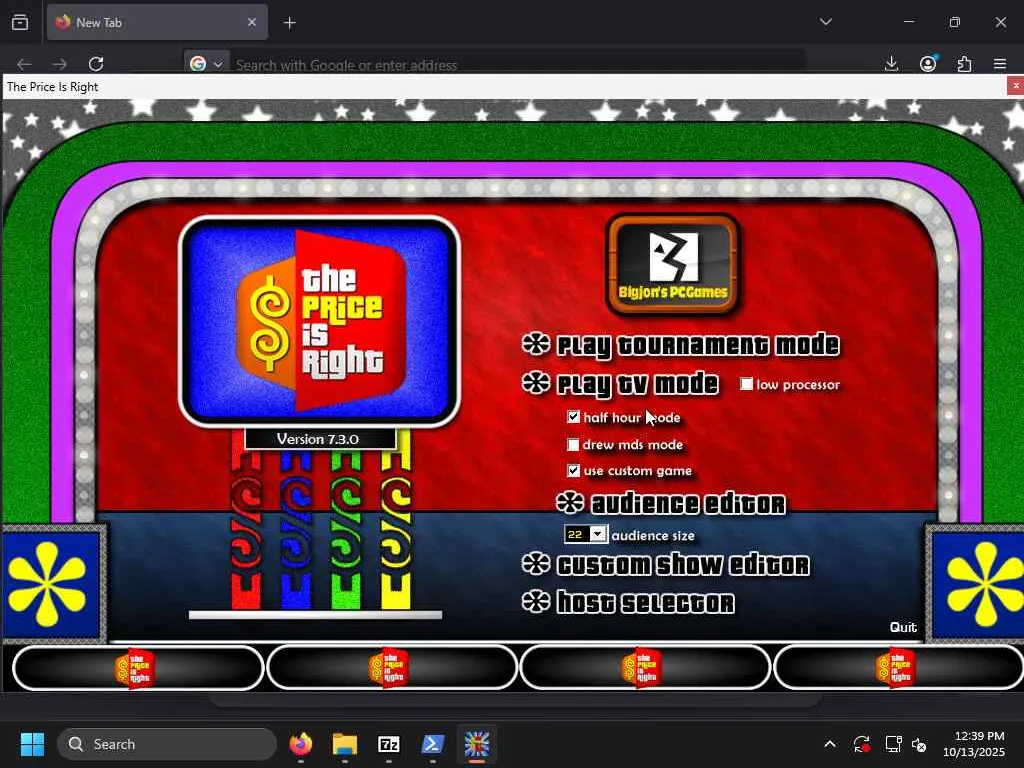Viewport: 1024px width, 768px height.
Task: Start Play Tournament Mode
Action: 697,345
